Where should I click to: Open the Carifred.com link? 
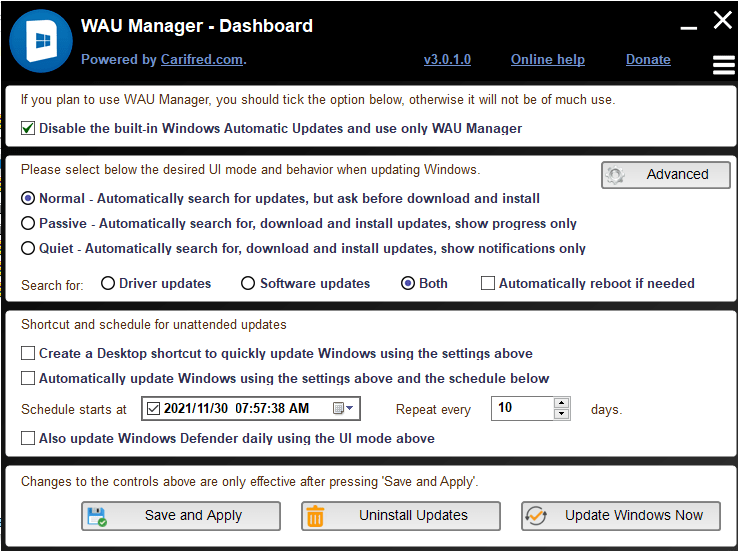(x=202, y=59)
